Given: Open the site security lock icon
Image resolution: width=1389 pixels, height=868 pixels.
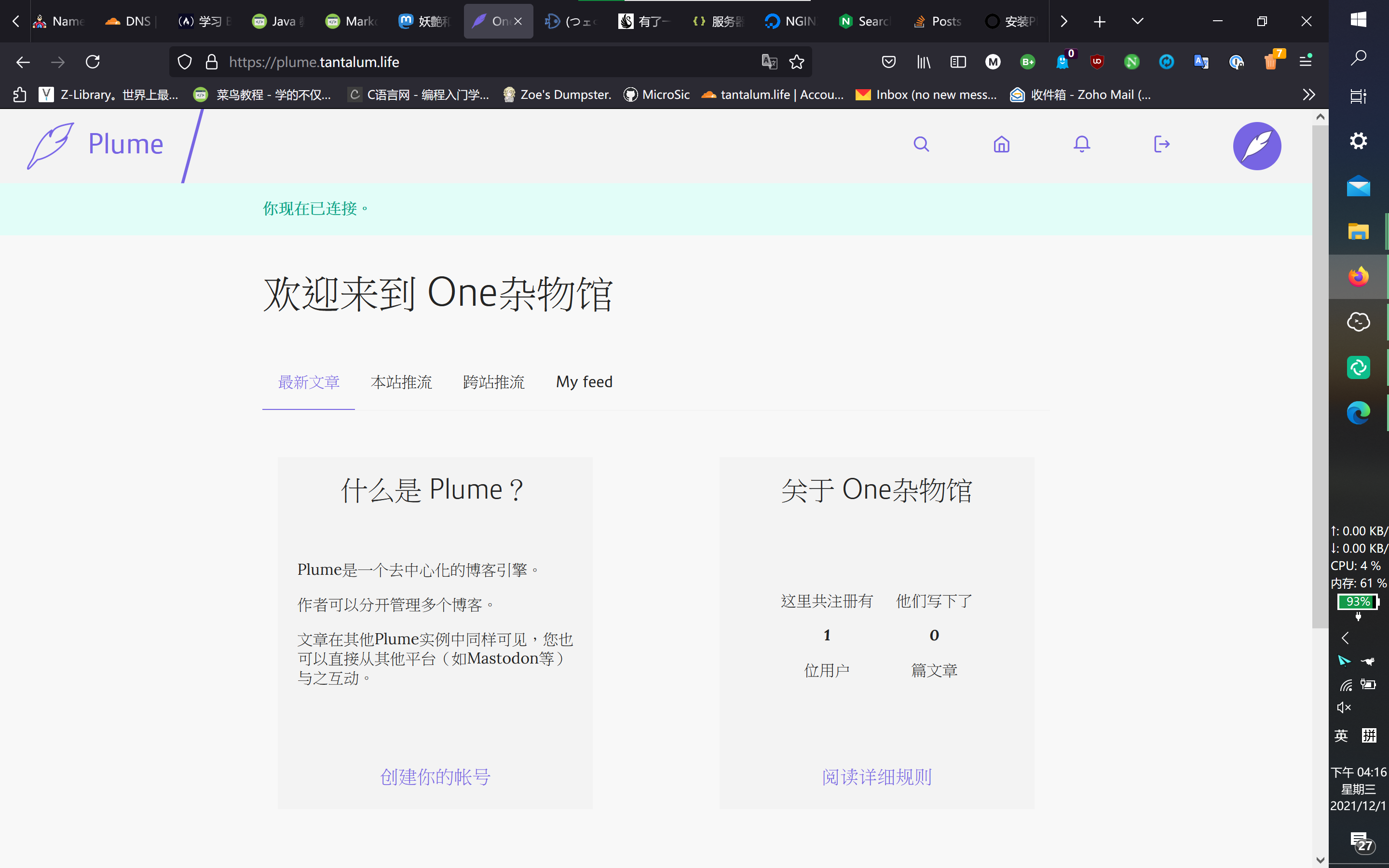Looking at the screenshot, I should 212,62.
